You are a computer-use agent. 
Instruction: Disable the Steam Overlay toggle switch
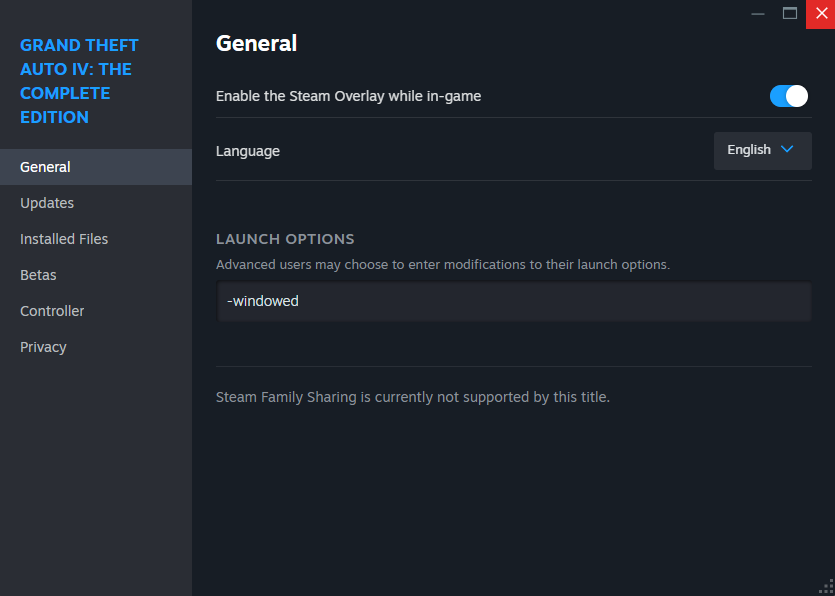point(788,96)
